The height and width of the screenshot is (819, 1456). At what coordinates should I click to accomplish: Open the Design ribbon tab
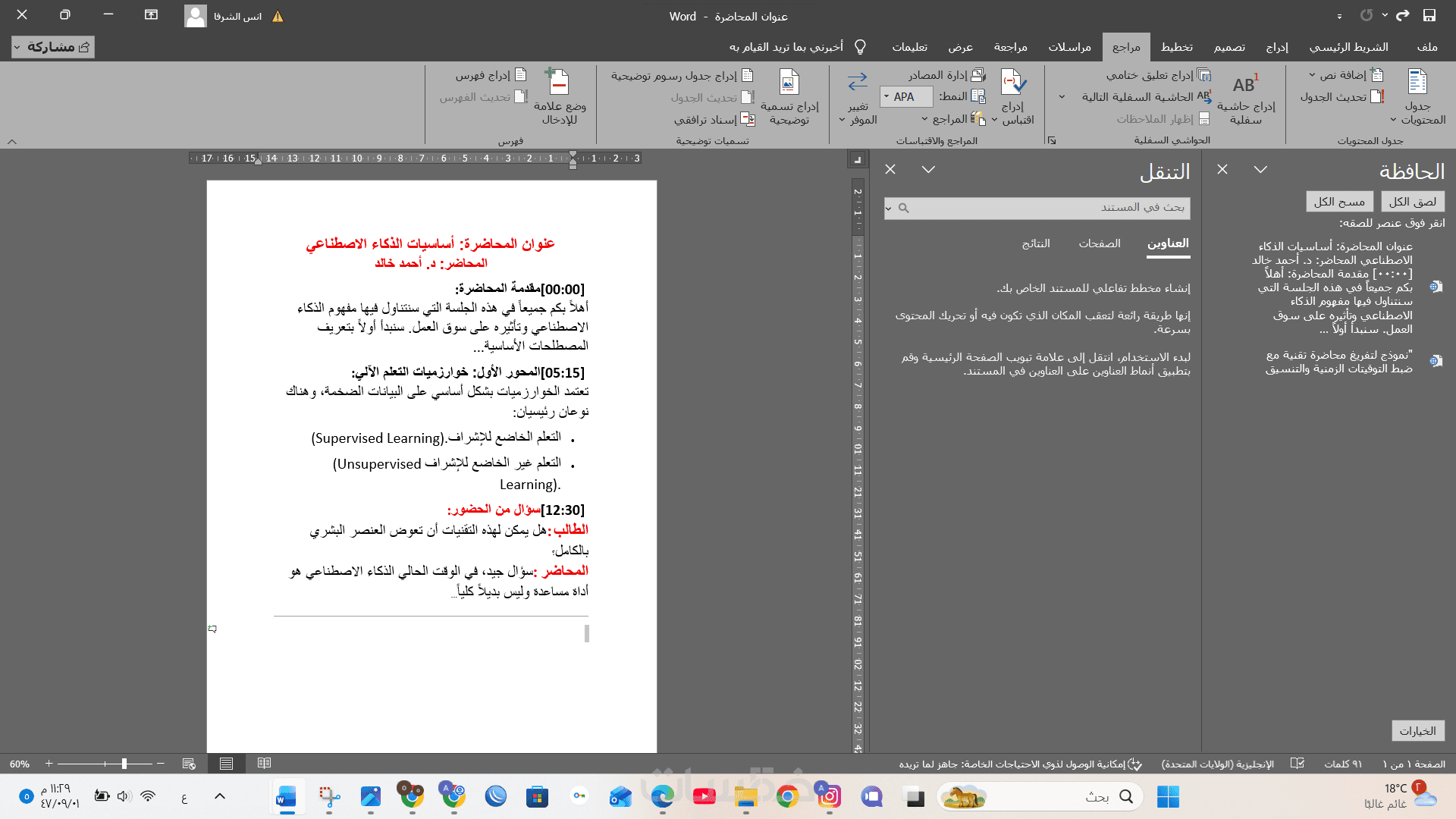(x=1228, y=47)
